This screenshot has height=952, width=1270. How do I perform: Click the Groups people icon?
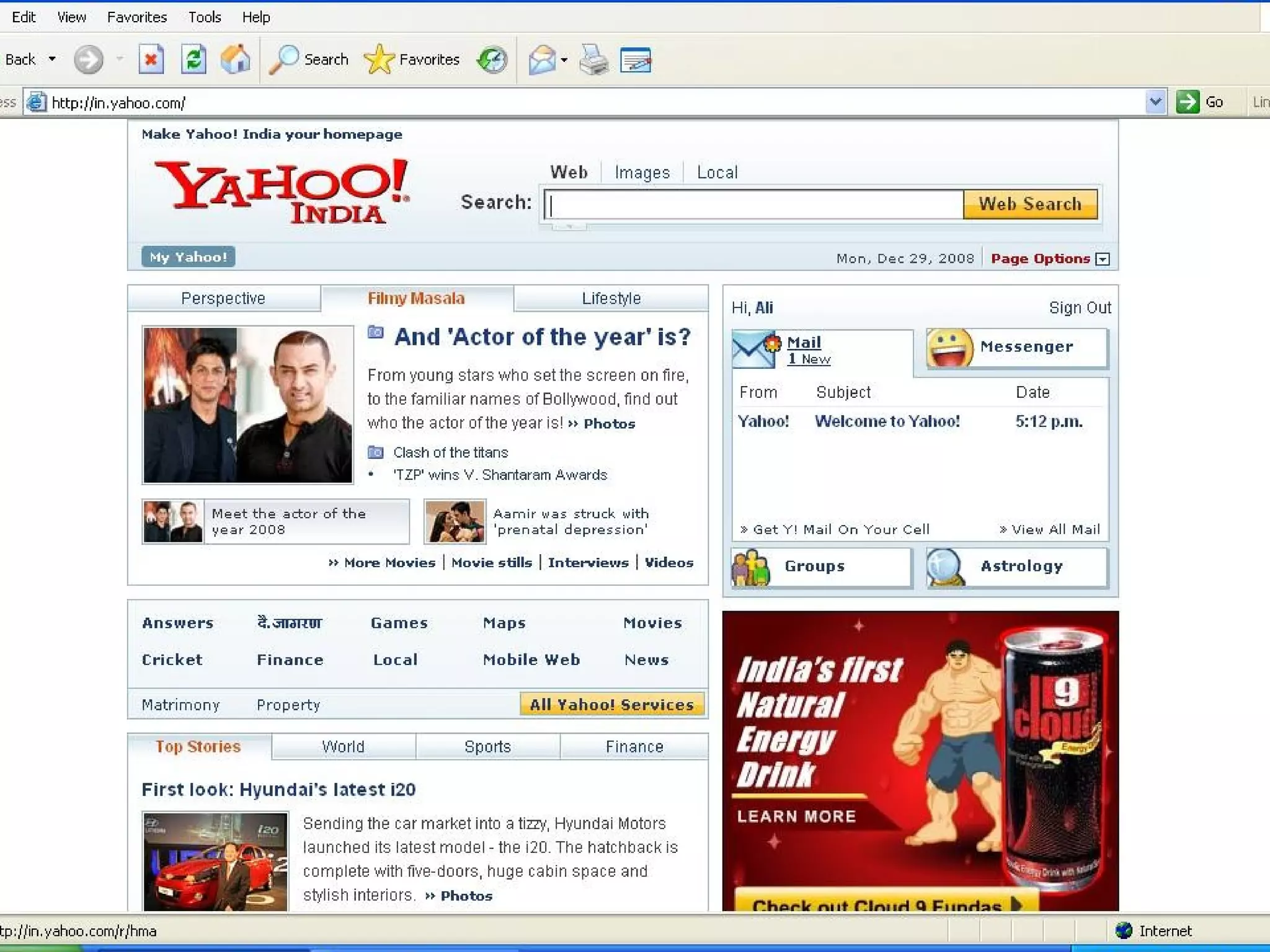click(750, 567)
